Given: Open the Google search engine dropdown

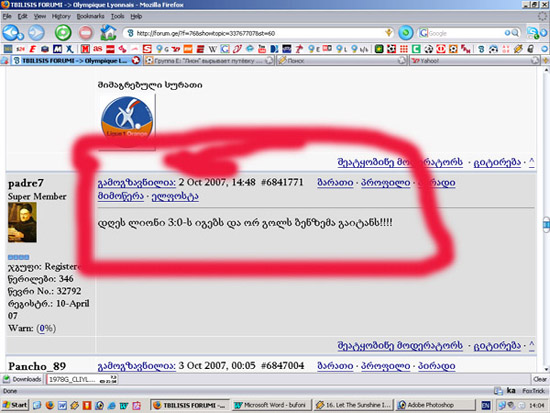Looking at the screenshot, I should click(424, 33).
